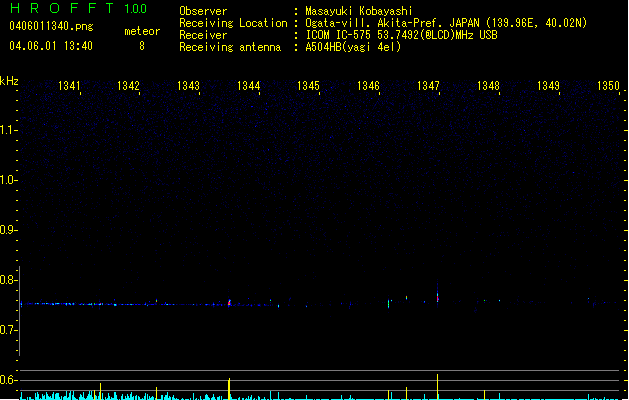
Task: Click time axis label 1345
Action: pos(308,86)
